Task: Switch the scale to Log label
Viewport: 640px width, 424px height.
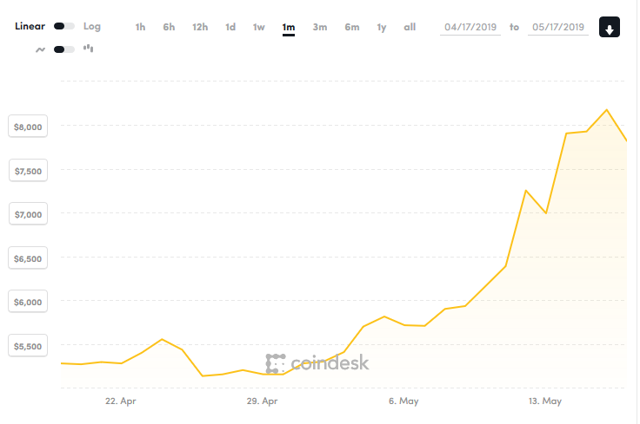Action: [x=92, y=26]
